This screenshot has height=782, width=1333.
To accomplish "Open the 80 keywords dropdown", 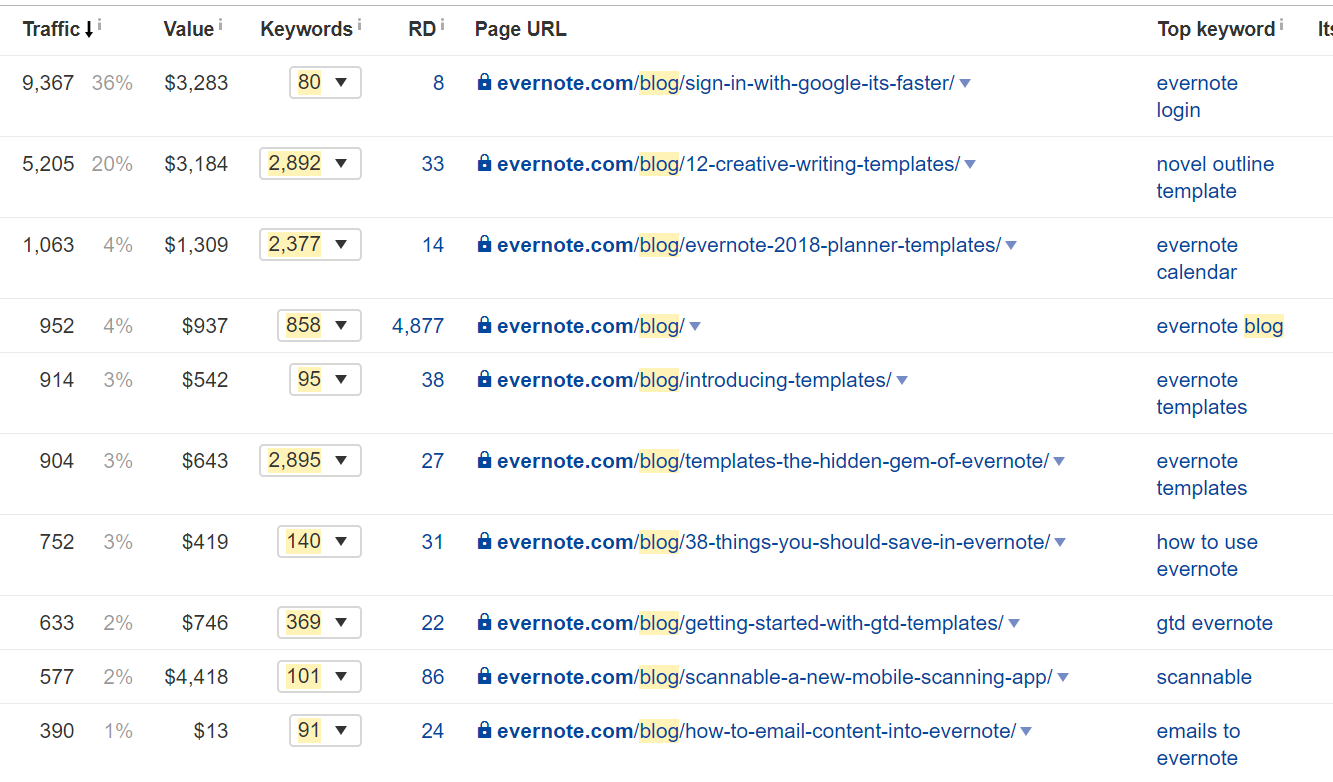I will (325, 83).
